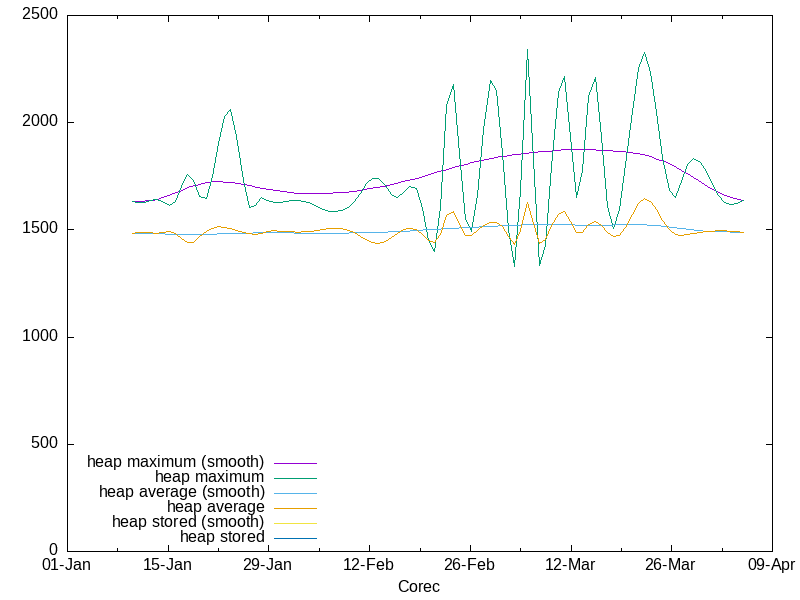Select the "heap average (smooth)" legend label
The width and height of the screenshot is (800, 600).
click(x=181, y=492)
